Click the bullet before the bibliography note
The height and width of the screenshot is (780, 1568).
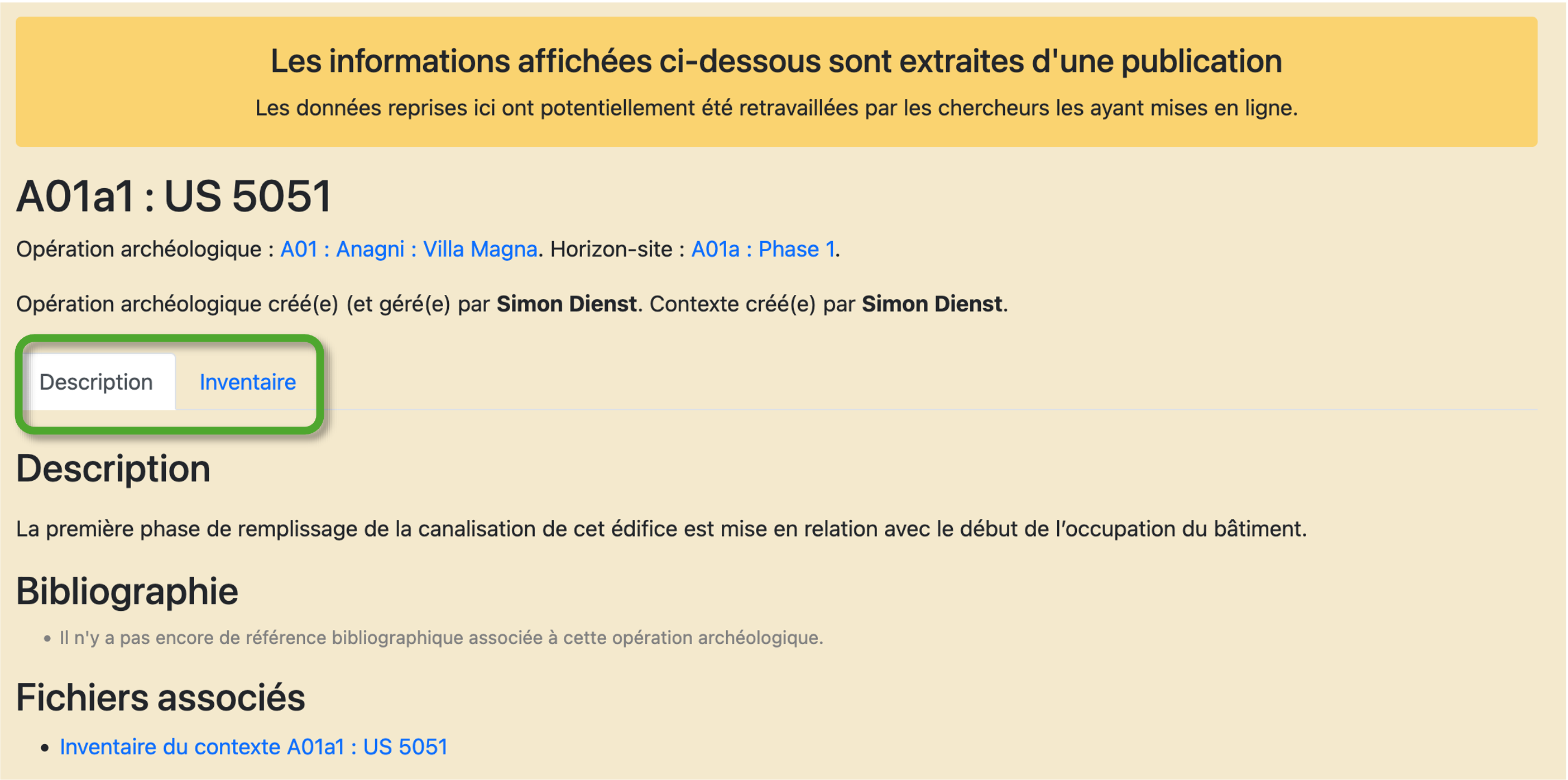(x=47, y=639)
